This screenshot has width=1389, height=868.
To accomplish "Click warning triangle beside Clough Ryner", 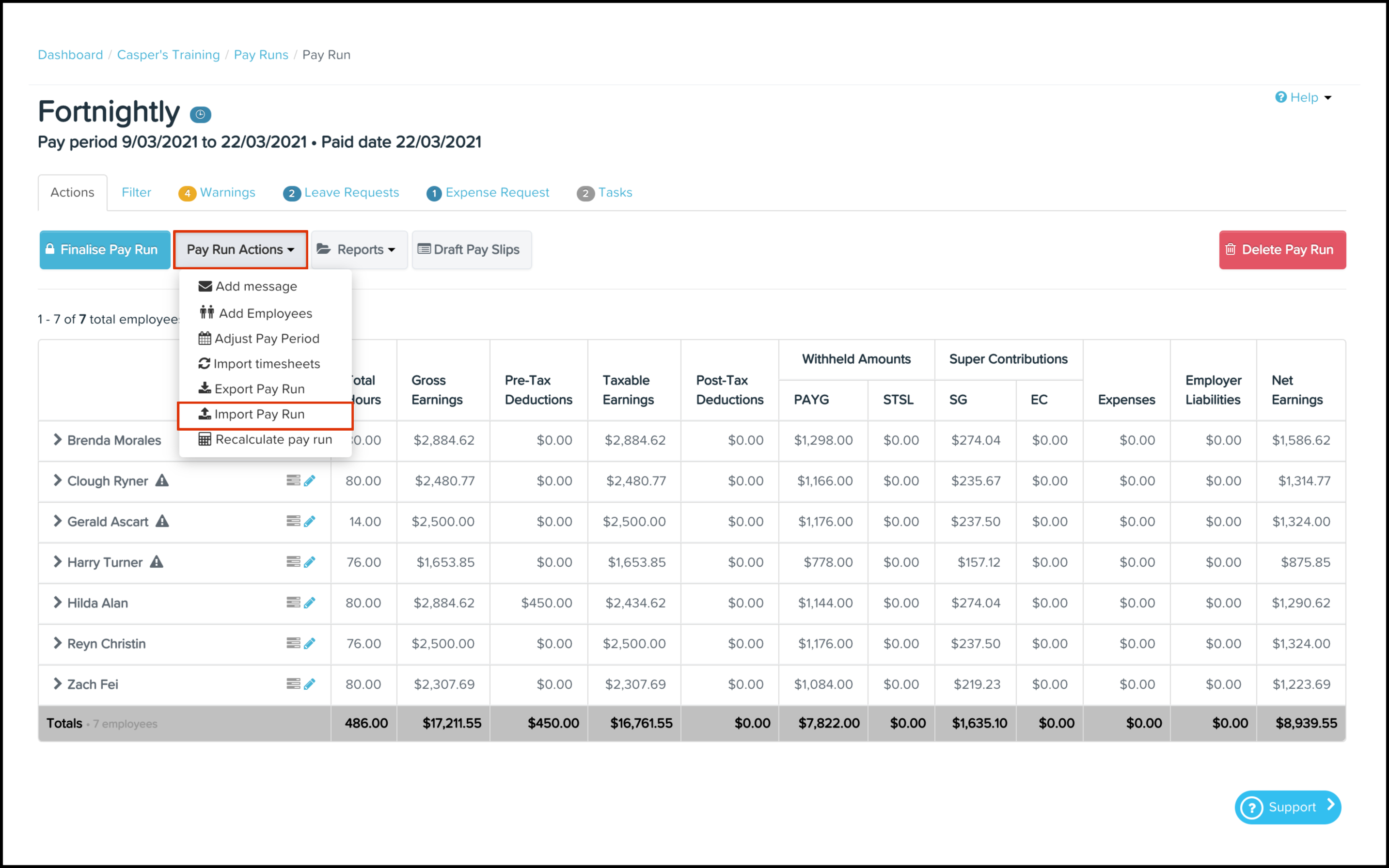I will [x=162, y=480].
